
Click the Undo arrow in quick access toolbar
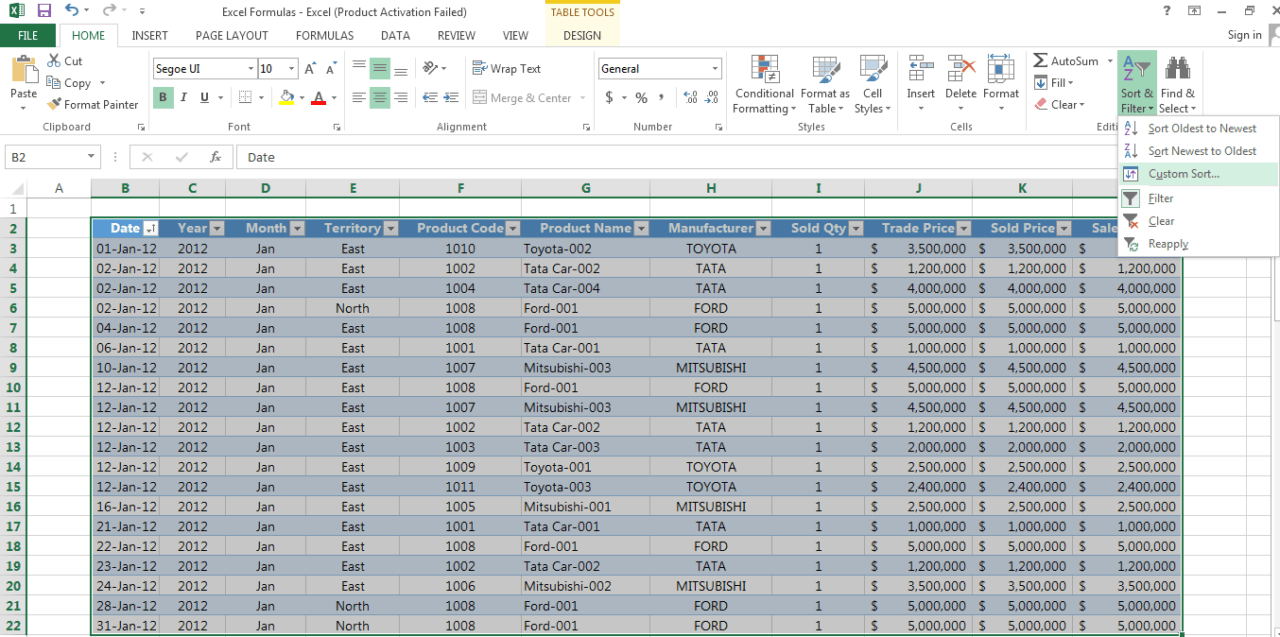[71, 11]
